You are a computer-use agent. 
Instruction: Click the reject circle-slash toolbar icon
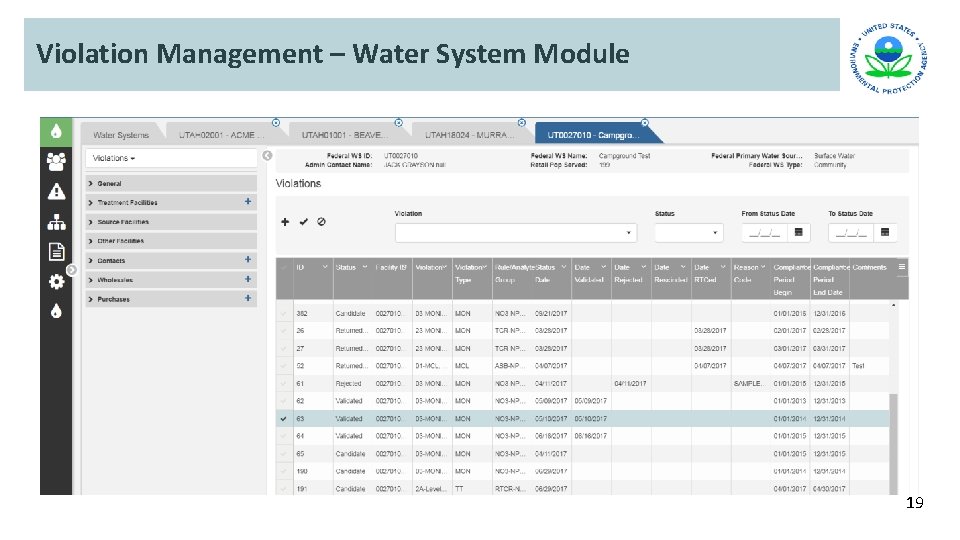point(321,222)
